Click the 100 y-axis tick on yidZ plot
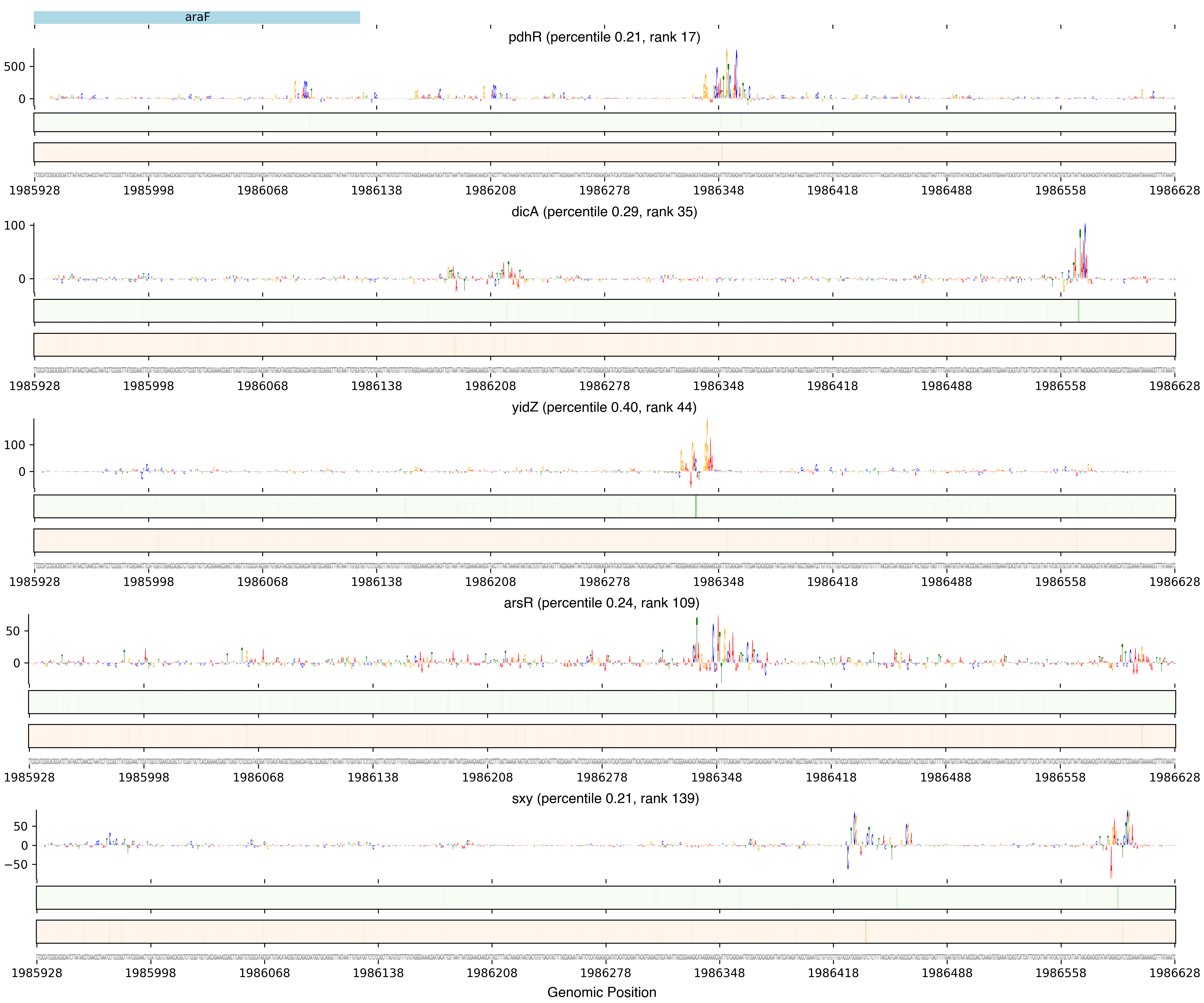Image resolution: width=1204 pixels, height=1003 pixels. 14,445
